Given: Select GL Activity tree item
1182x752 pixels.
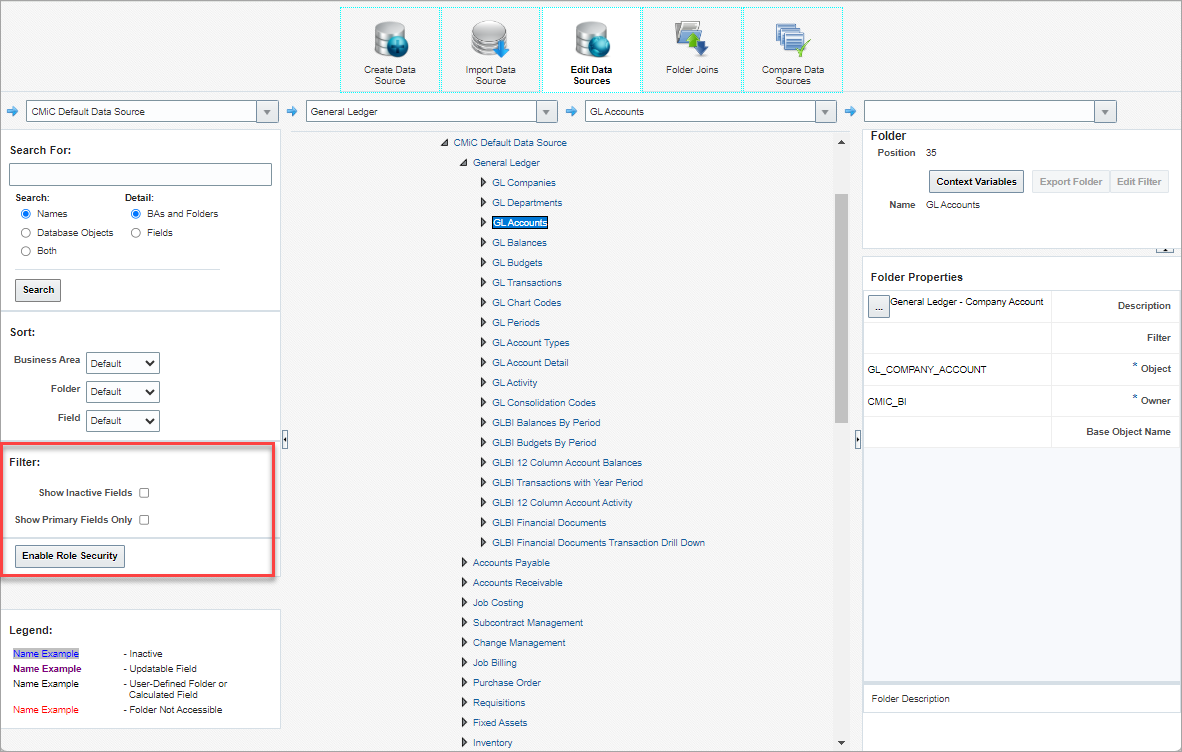Looking at the screenshot, I should click(x=515, y=383).
